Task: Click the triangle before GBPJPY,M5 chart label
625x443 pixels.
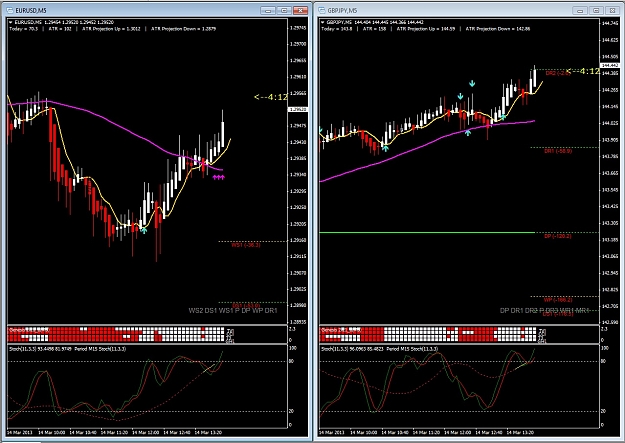Action: click(x=323, y=22)
